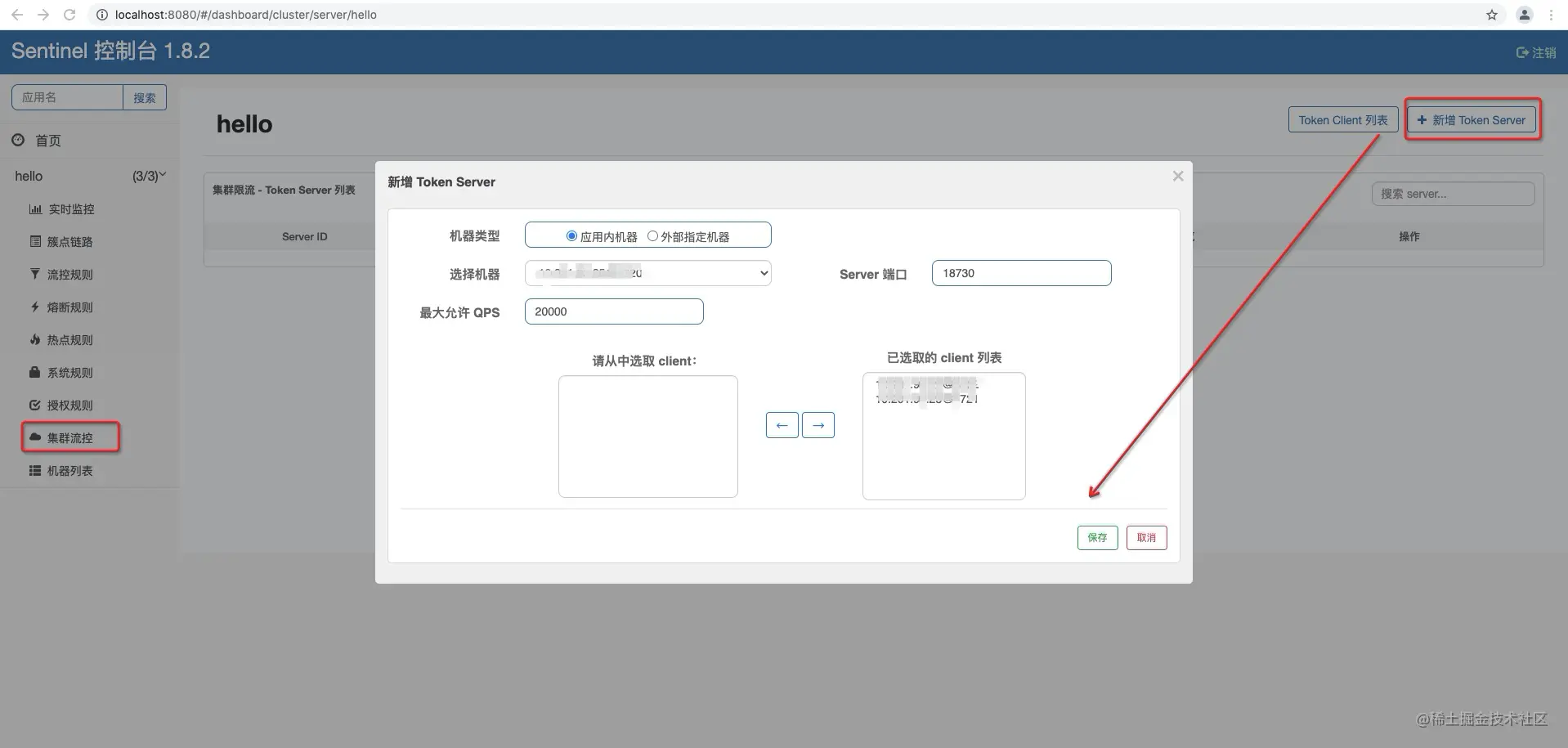Close the 新增 Token Server dialog
Image resolution: width=1568 pixels, height=748 pixels.
point(1178,176)
